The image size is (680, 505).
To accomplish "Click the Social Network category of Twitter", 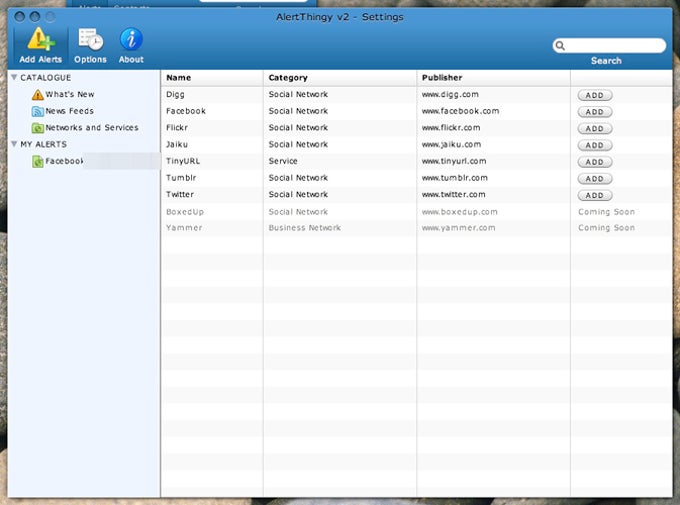I will [298, 194].
